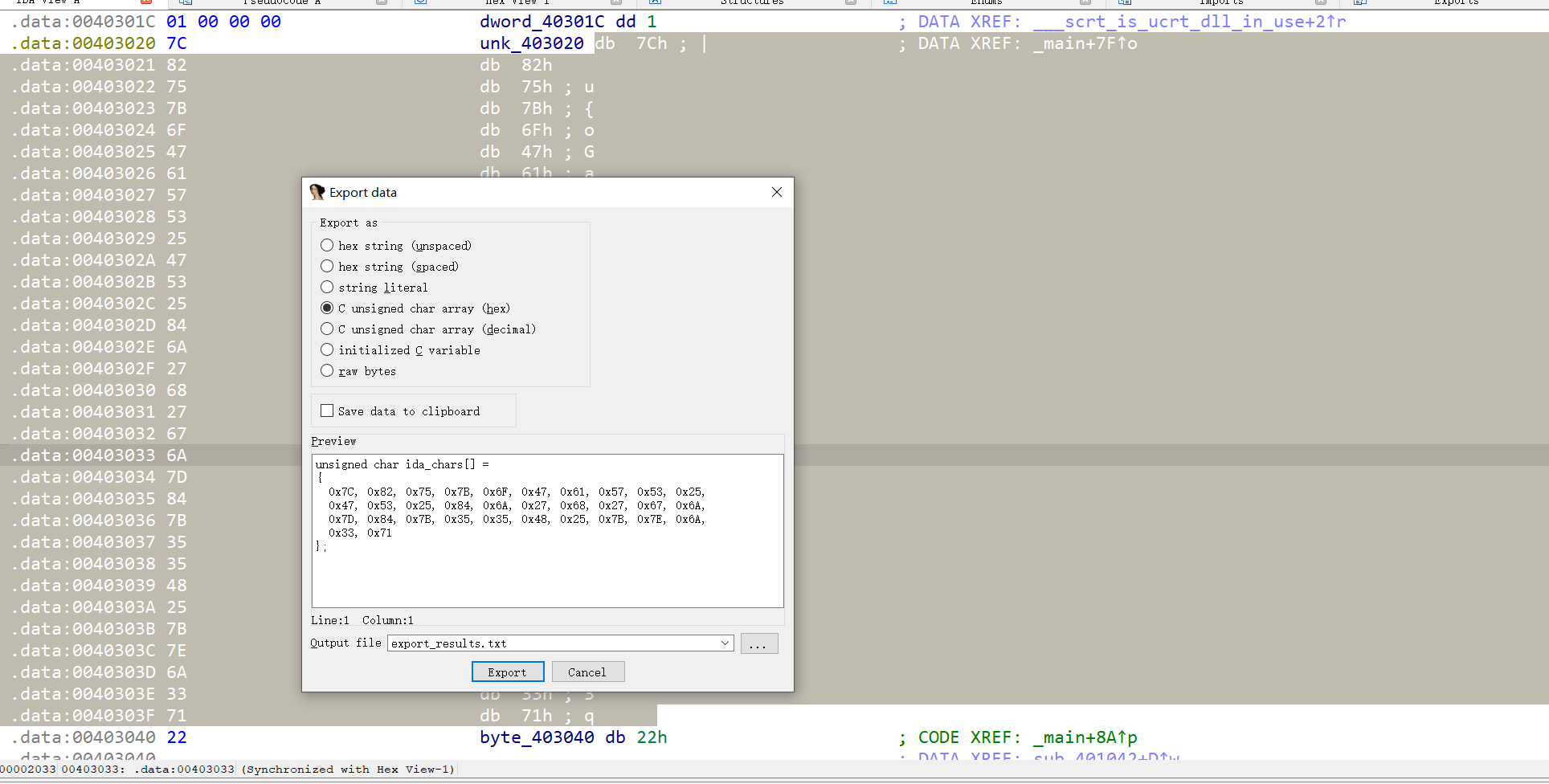The width and height of the screenshot is (1549, 784).
Task: Click the byte_403040 label
Action: click(x=537, y=737)
